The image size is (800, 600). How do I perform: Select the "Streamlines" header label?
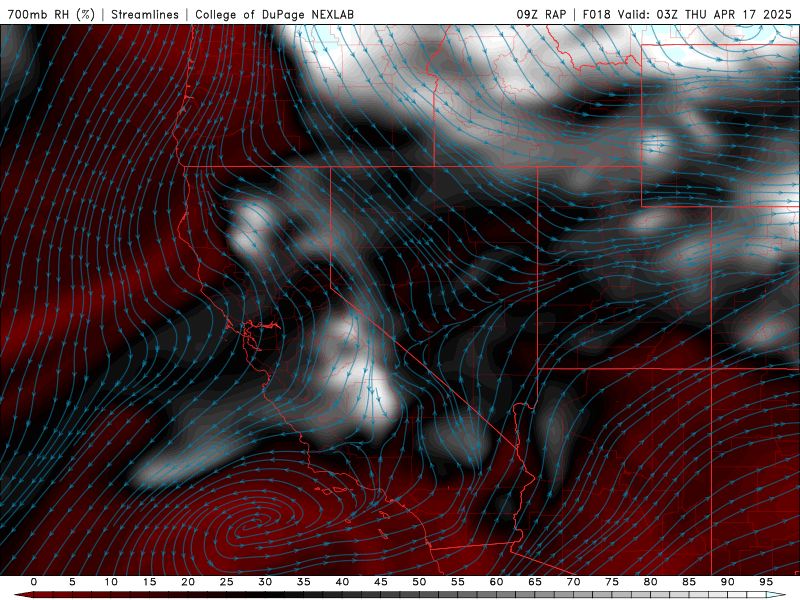pyautogui.click(x=145, y=14)
